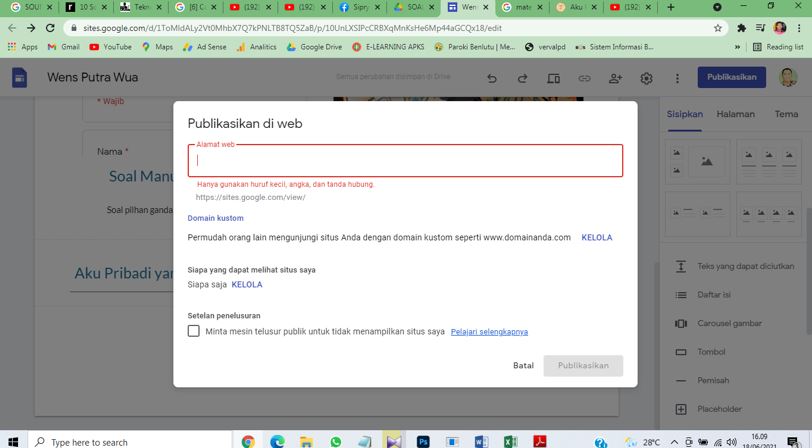Switch to the Halaman tab
Viewport: 812px width, 448px height.
(735, 114)
